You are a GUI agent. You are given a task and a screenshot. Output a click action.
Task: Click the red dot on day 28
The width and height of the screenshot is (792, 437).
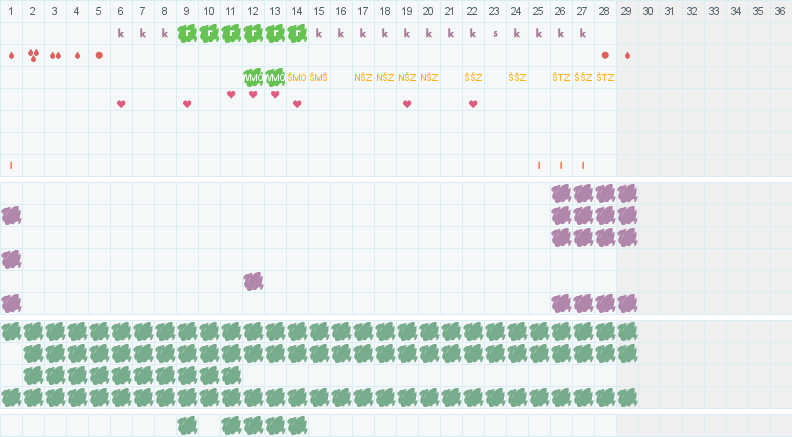coord(605,55)
